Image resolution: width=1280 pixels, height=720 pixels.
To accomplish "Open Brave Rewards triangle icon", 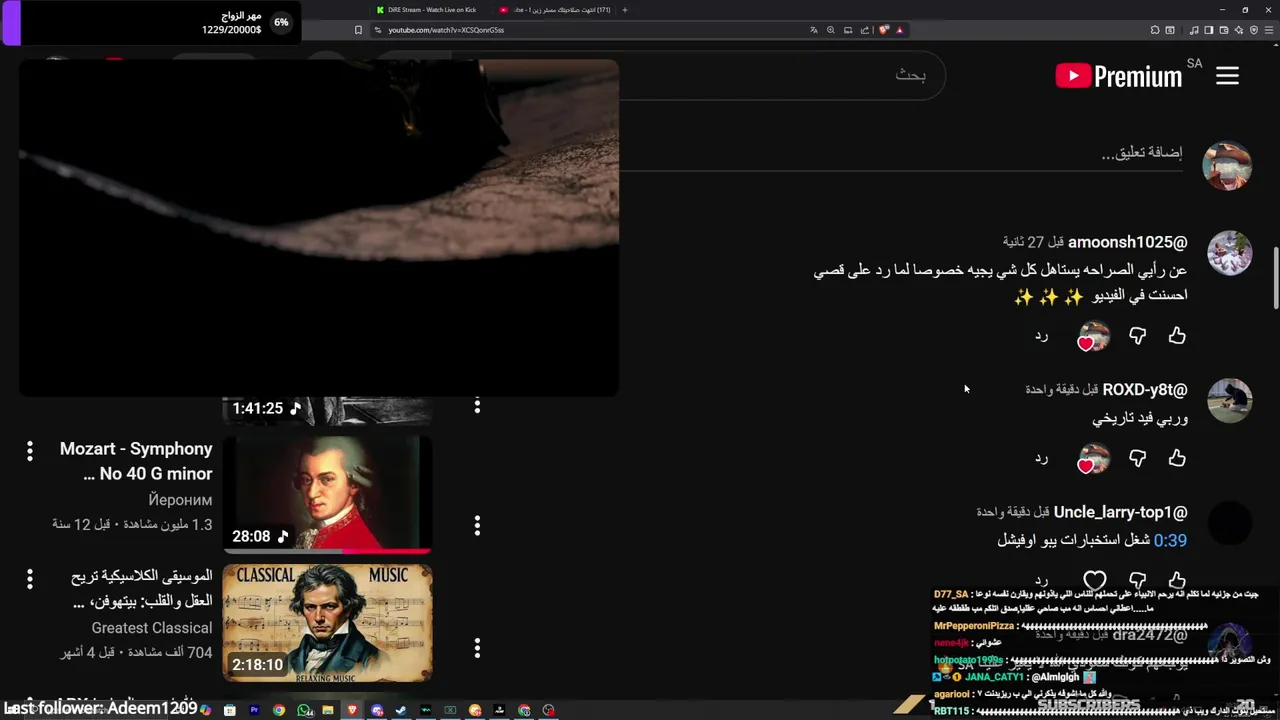I will (x=899, y=30).
